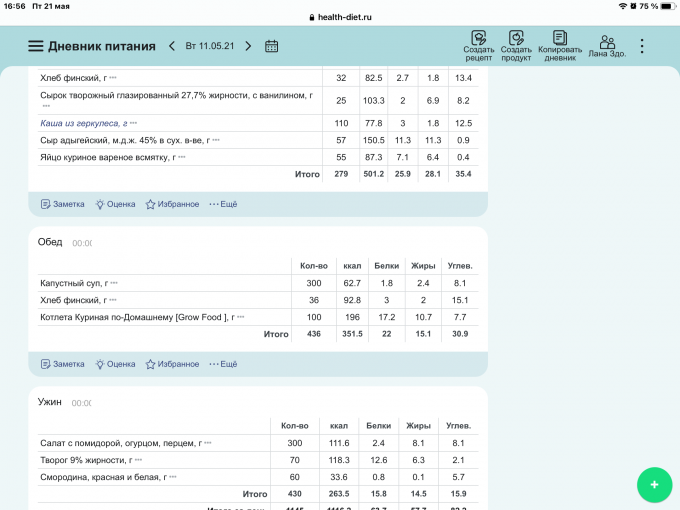Viewport: 680px width, 510px height.
Task: Go to previous day with left arrow
Action: pos(172,46)
